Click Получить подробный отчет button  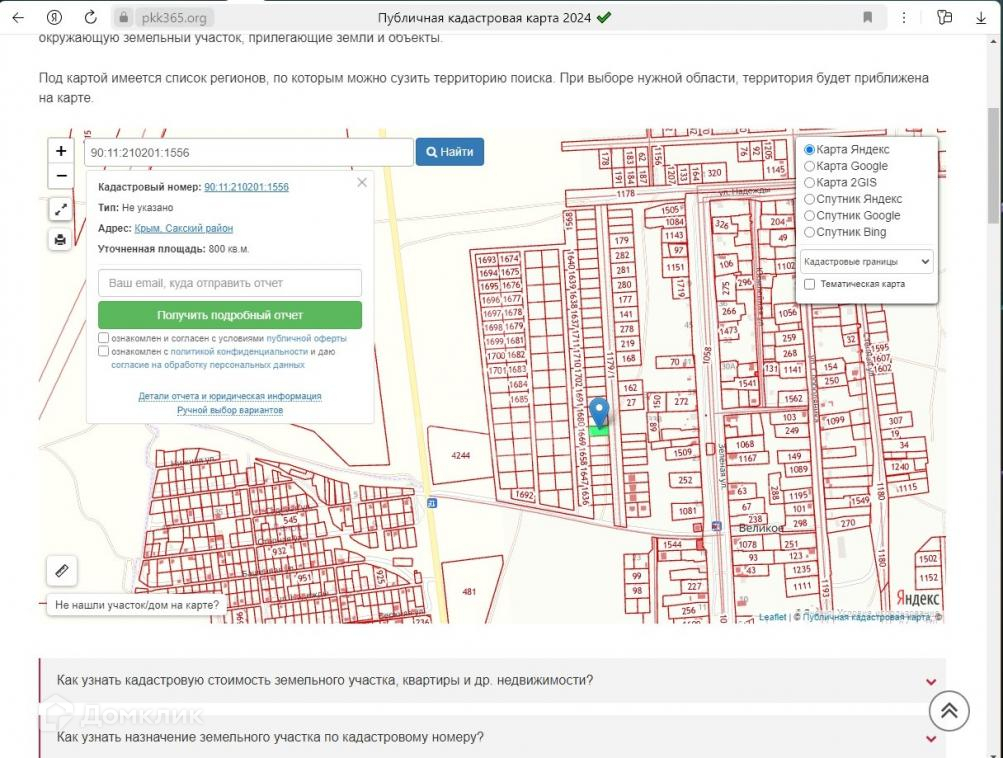point(230,315)
